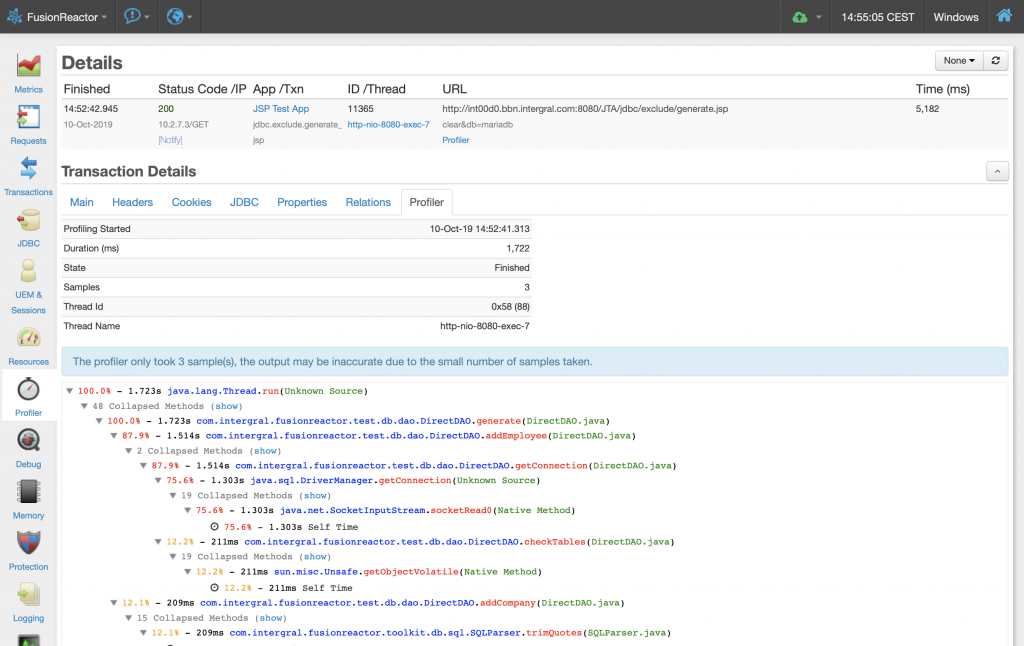Screen dimensions: 1024x646
Task: Select the Profiler tab
Action: tap(426, 202)
